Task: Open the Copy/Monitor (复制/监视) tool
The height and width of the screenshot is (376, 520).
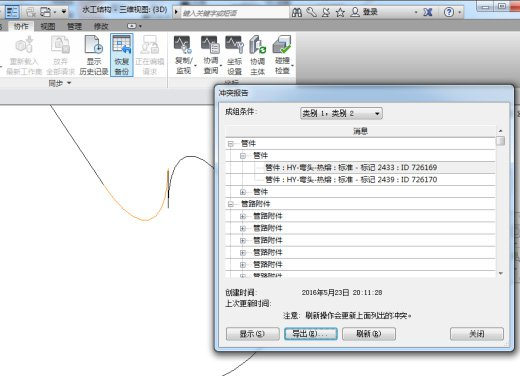Action: (x=183, y=55)
